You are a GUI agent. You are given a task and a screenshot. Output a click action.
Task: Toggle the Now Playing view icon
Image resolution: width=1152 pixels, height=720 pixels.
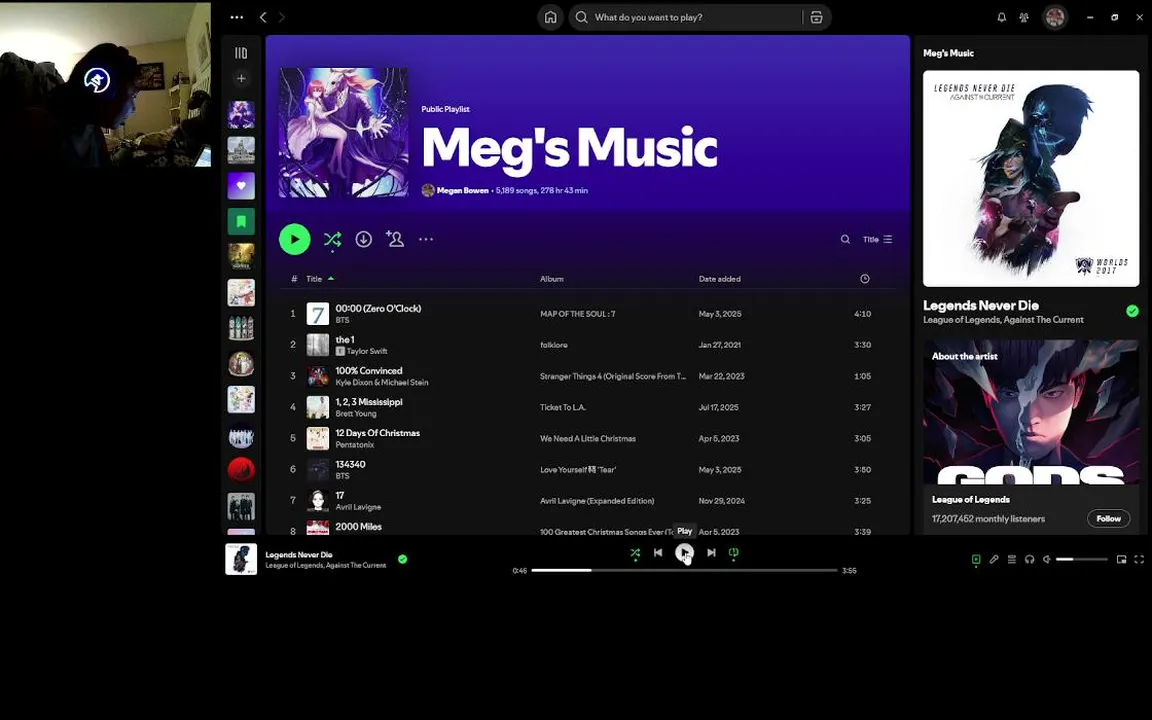(x=976, y=559)
